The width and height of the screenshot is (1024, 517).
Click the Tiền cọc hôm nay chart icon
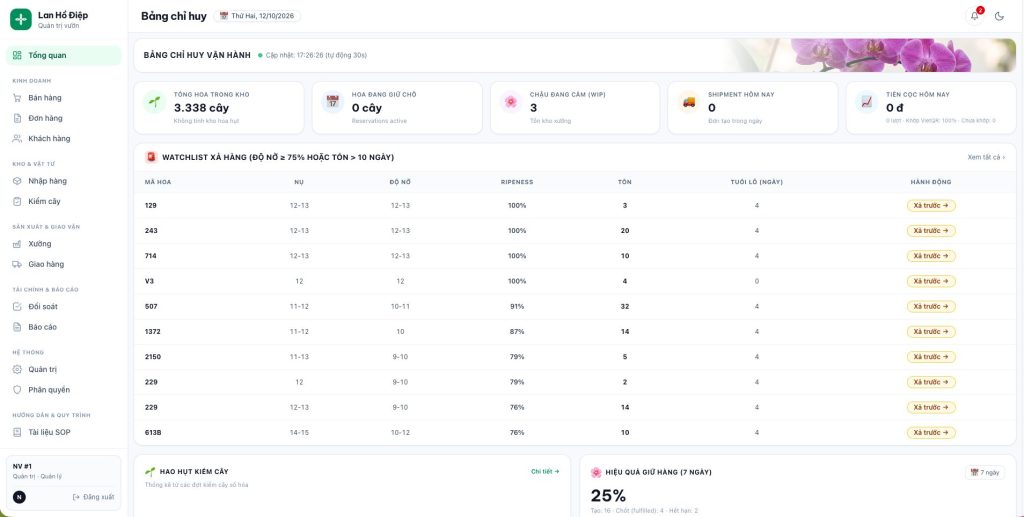867,102
